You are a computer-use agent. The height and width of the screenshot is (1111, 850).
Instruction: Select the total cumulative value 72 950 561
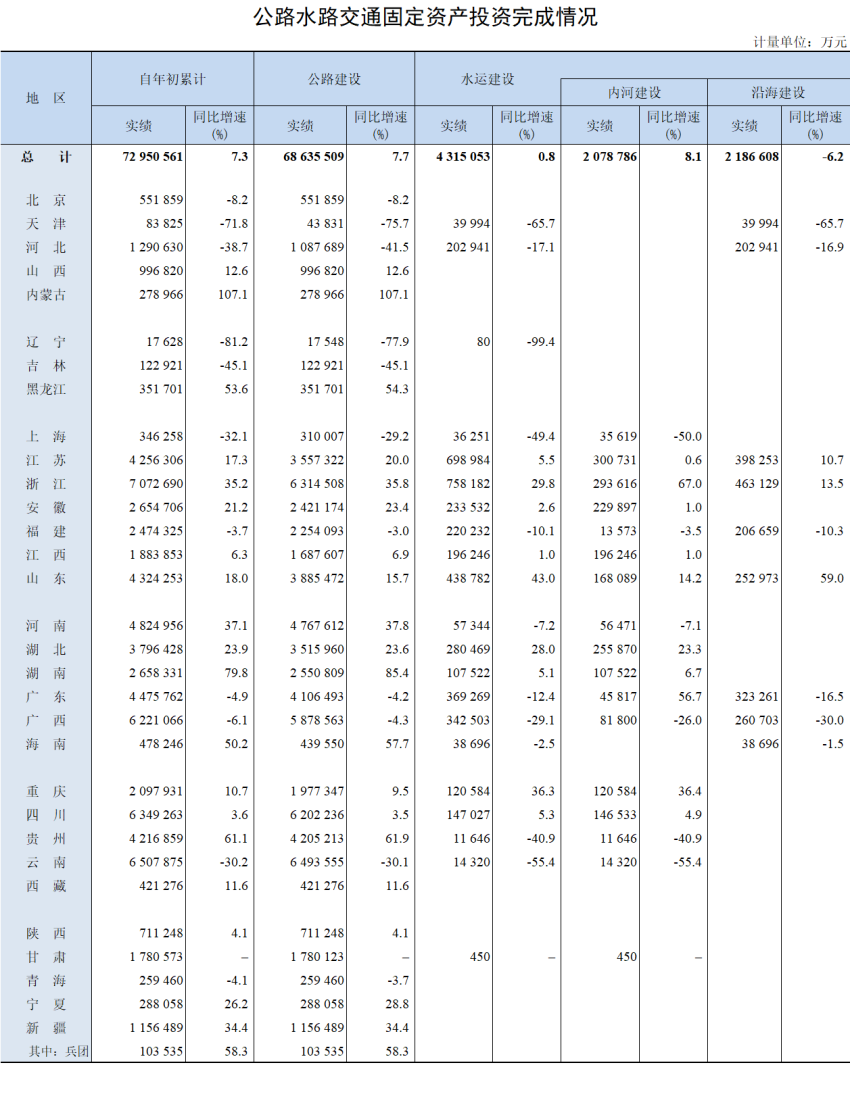click(x=153, y=157)
